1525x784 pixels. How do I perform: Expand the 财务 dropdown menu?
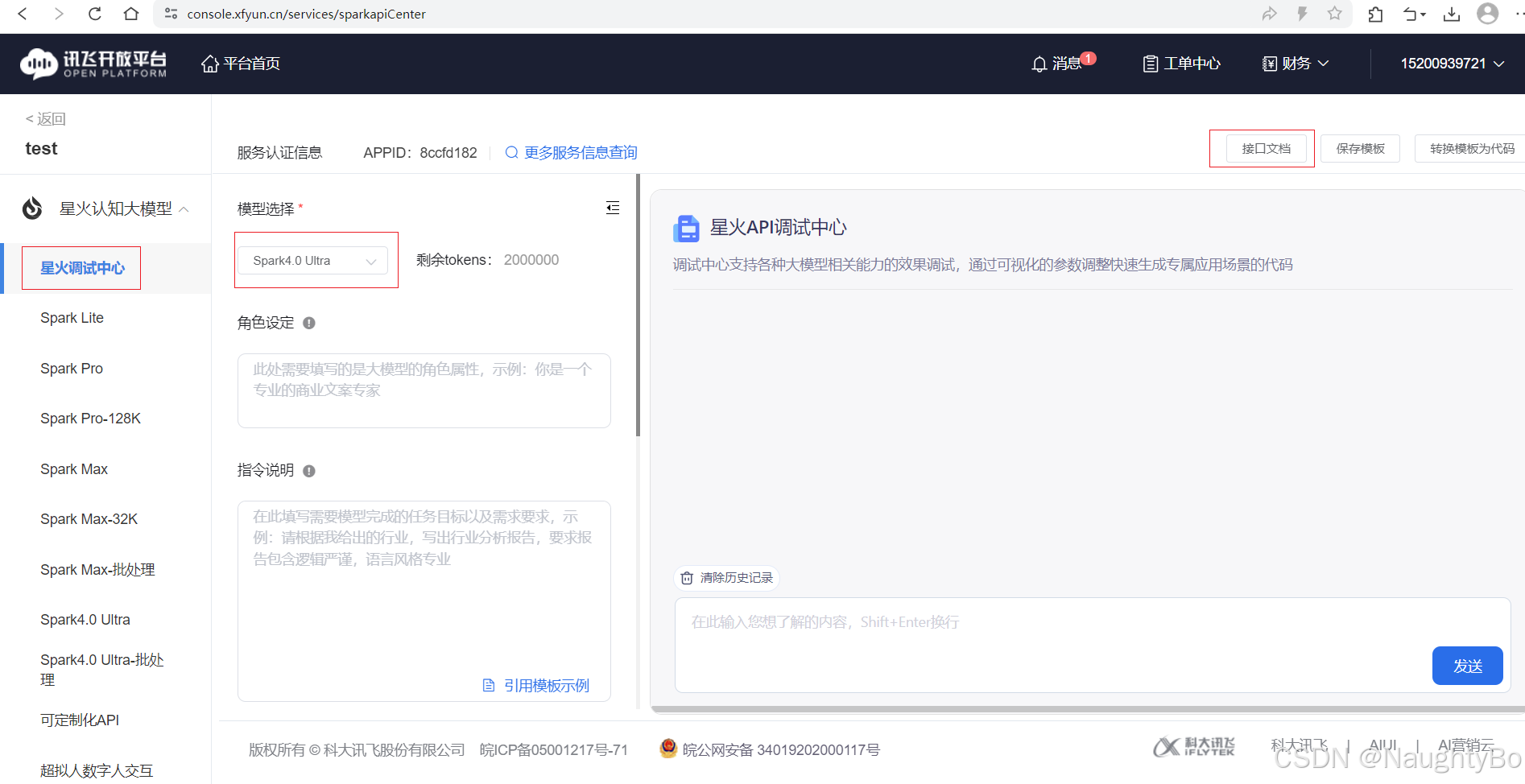(1295, 64)
